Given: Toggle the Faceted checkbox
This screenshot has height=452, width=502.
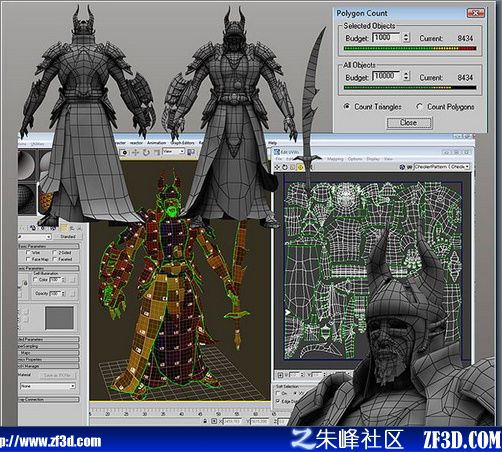Looking at the screenshot, I should point(55,259).
